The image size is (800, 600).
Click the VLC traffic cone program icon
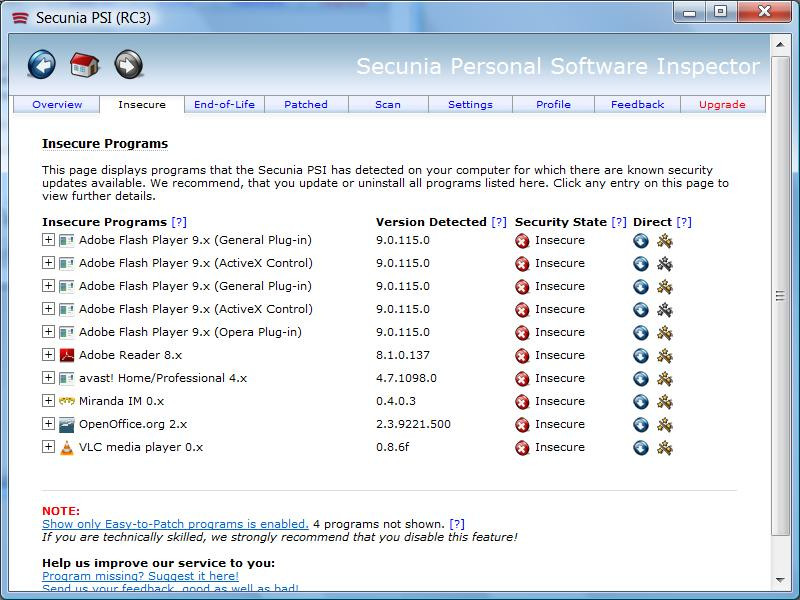pos(67,447)
